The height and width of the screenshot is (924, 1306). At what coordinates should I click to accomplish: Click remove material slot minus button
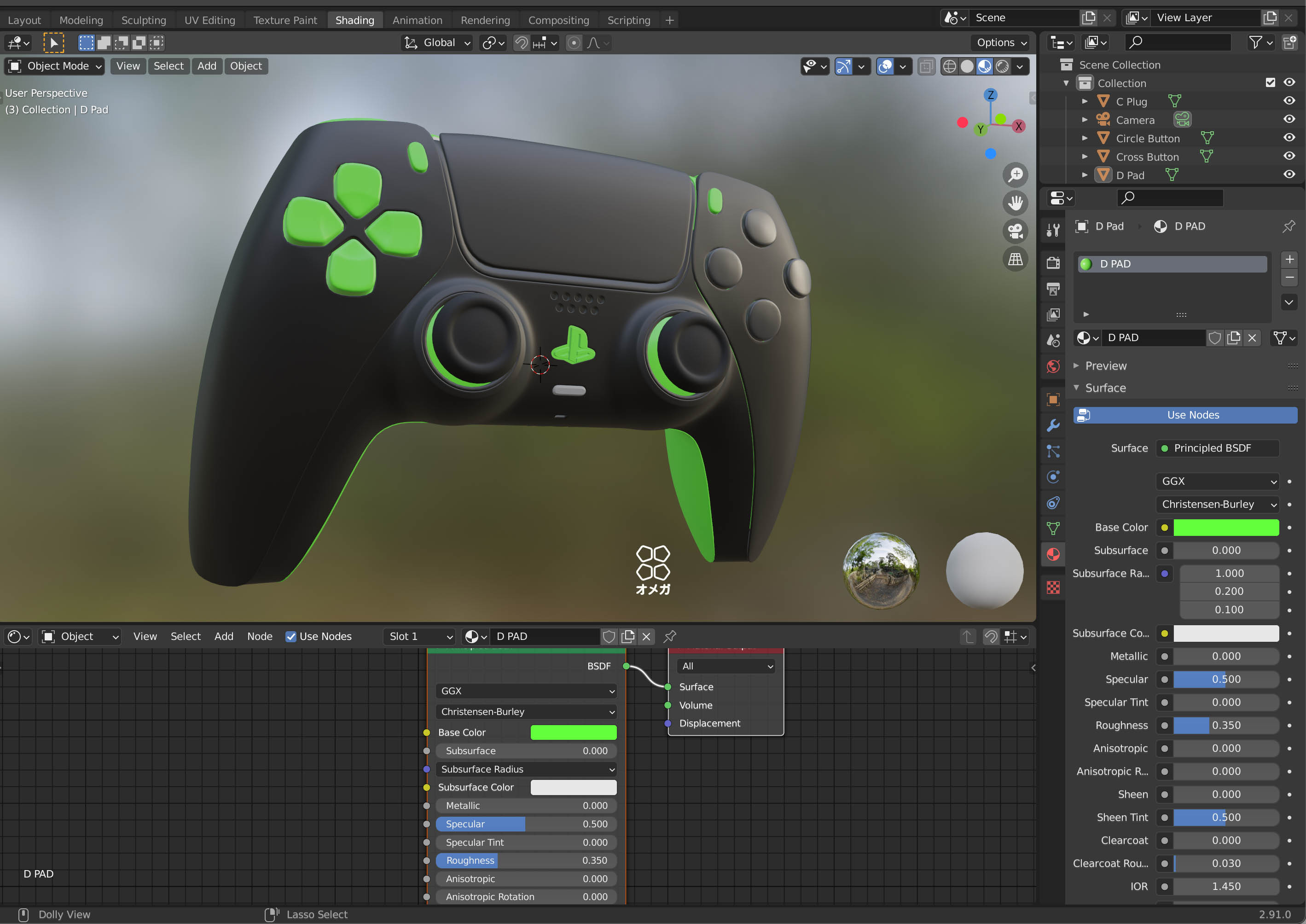[1289, 278]
